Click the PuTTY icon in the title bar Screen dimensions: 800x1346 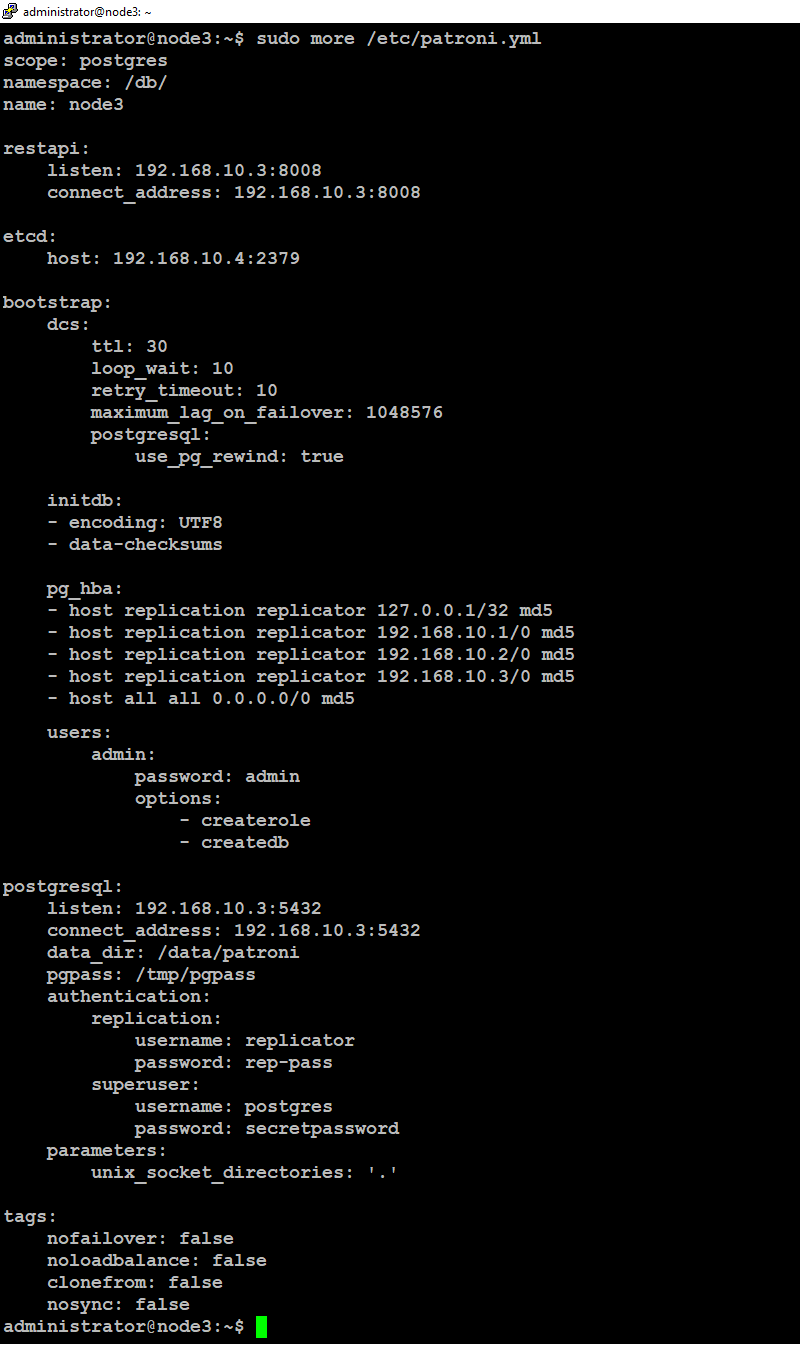click(10, 12)
